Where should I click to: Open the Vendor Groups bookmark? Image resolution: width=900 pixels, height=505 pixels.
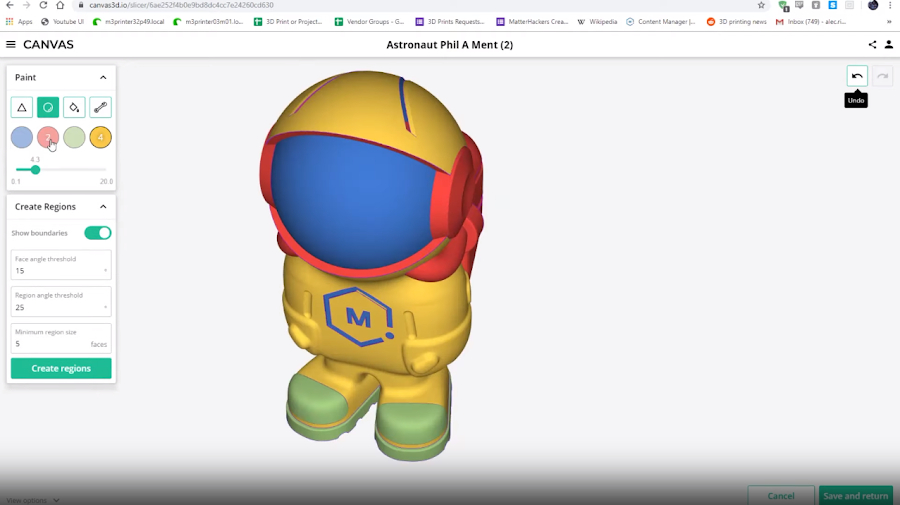(x=370, y=22)
